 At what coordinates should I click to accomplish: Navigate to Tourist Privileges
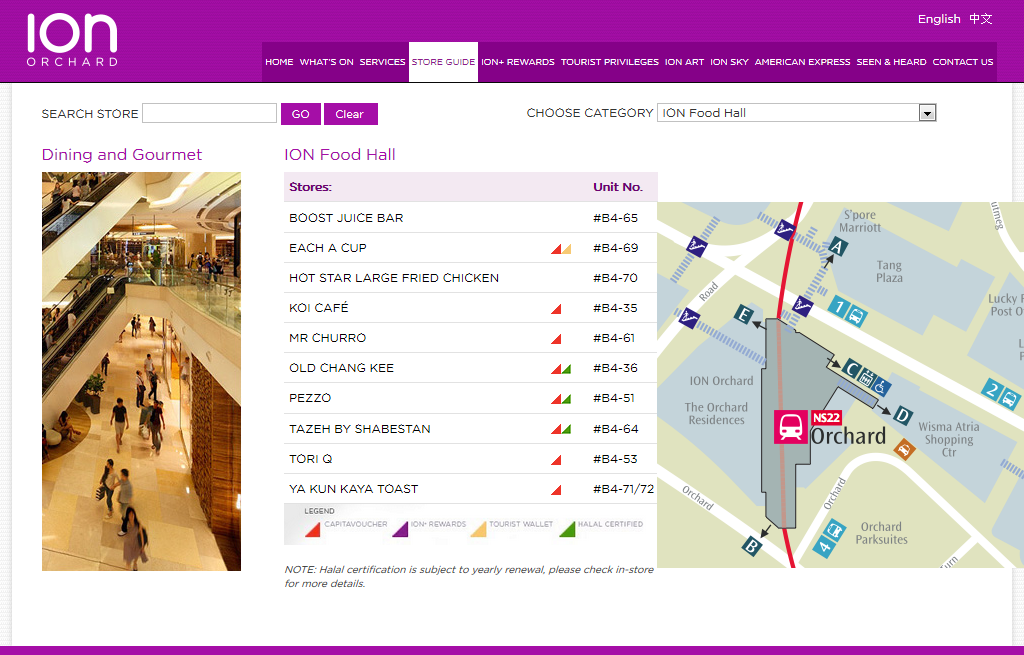pyautogui.click(x=610, y=62)
